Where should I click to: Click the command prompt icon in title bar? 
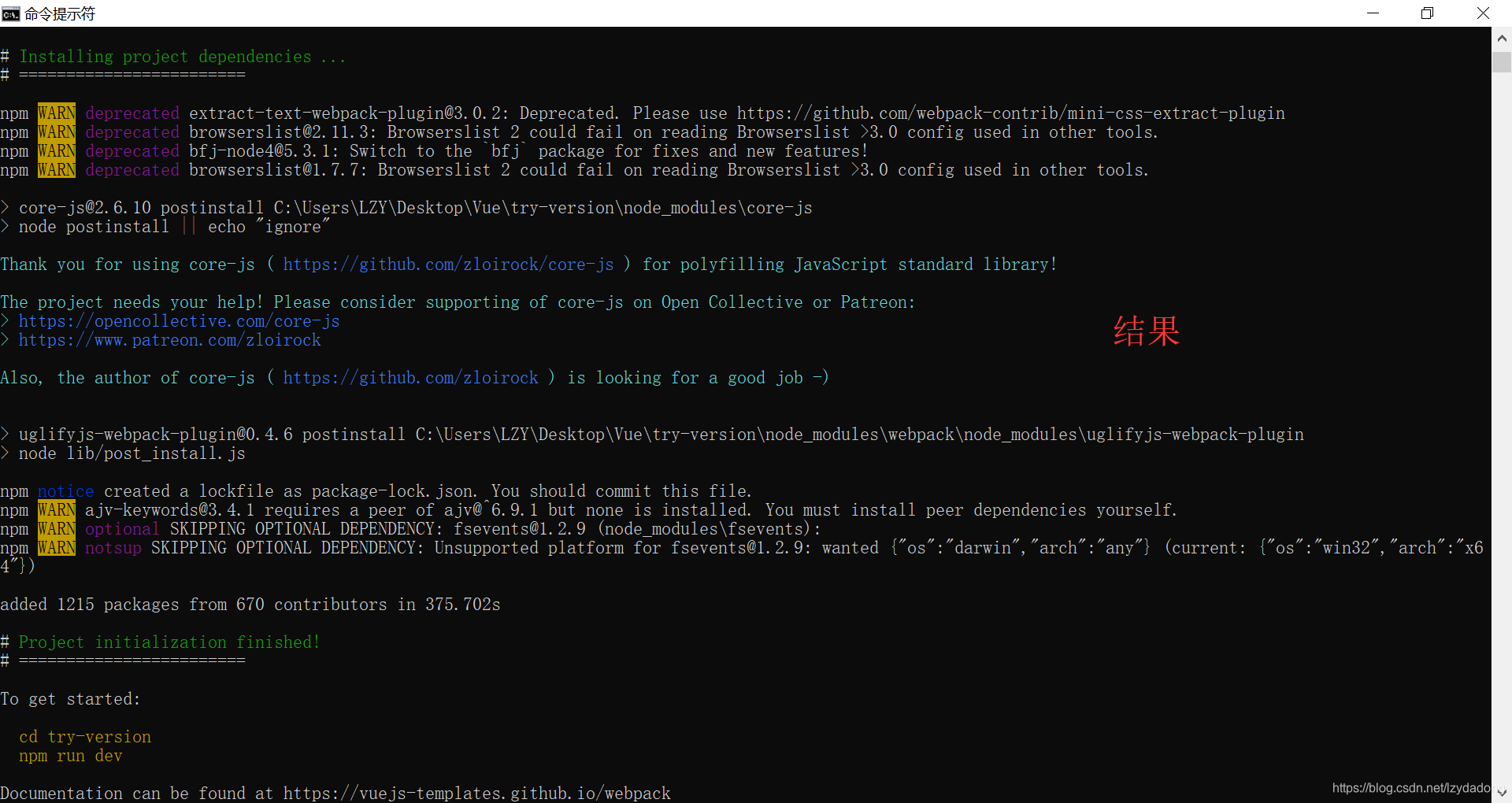coord(10,13)
